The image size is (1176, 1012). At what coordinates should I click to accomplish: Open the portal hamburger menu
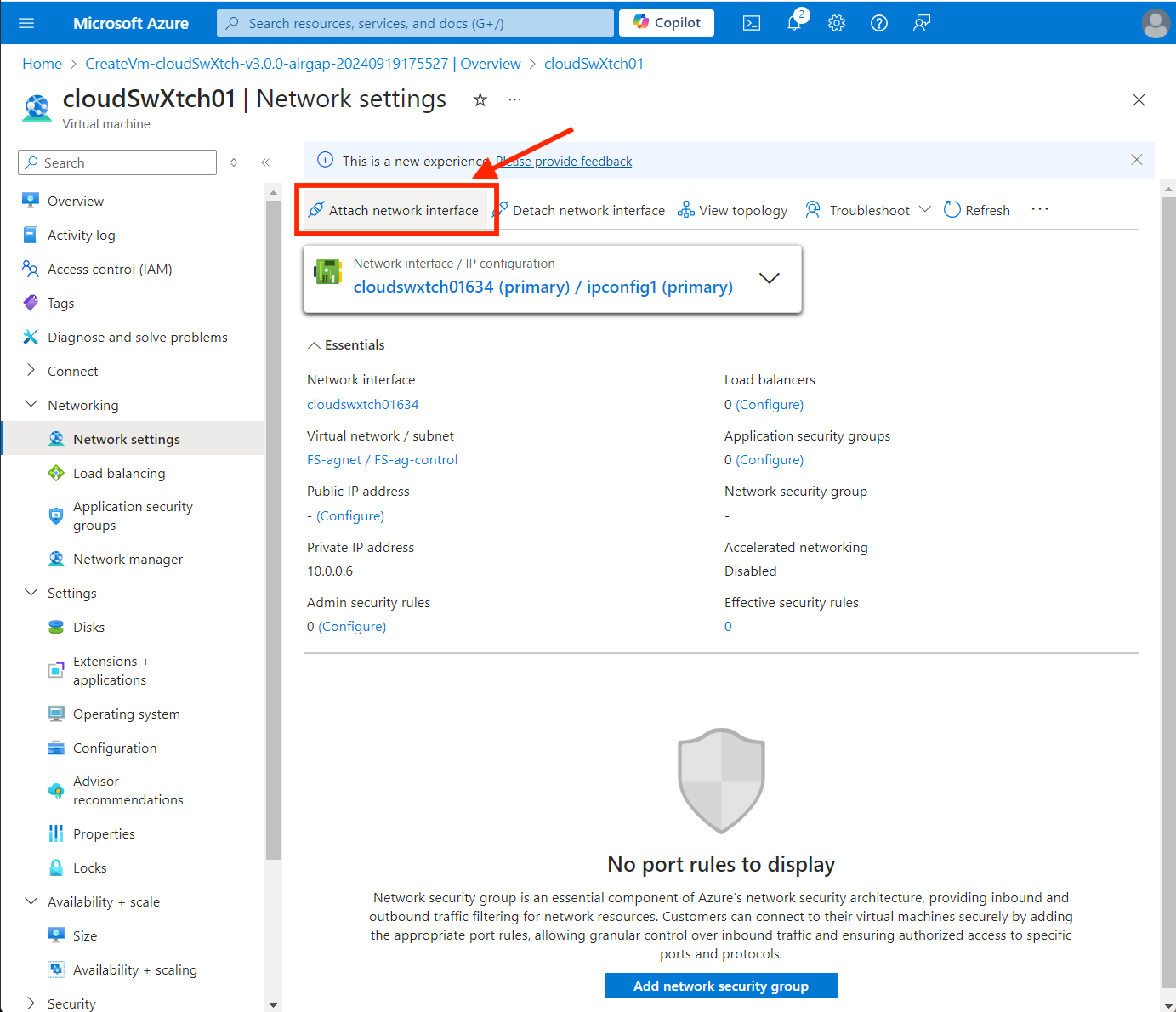point(26,22)
